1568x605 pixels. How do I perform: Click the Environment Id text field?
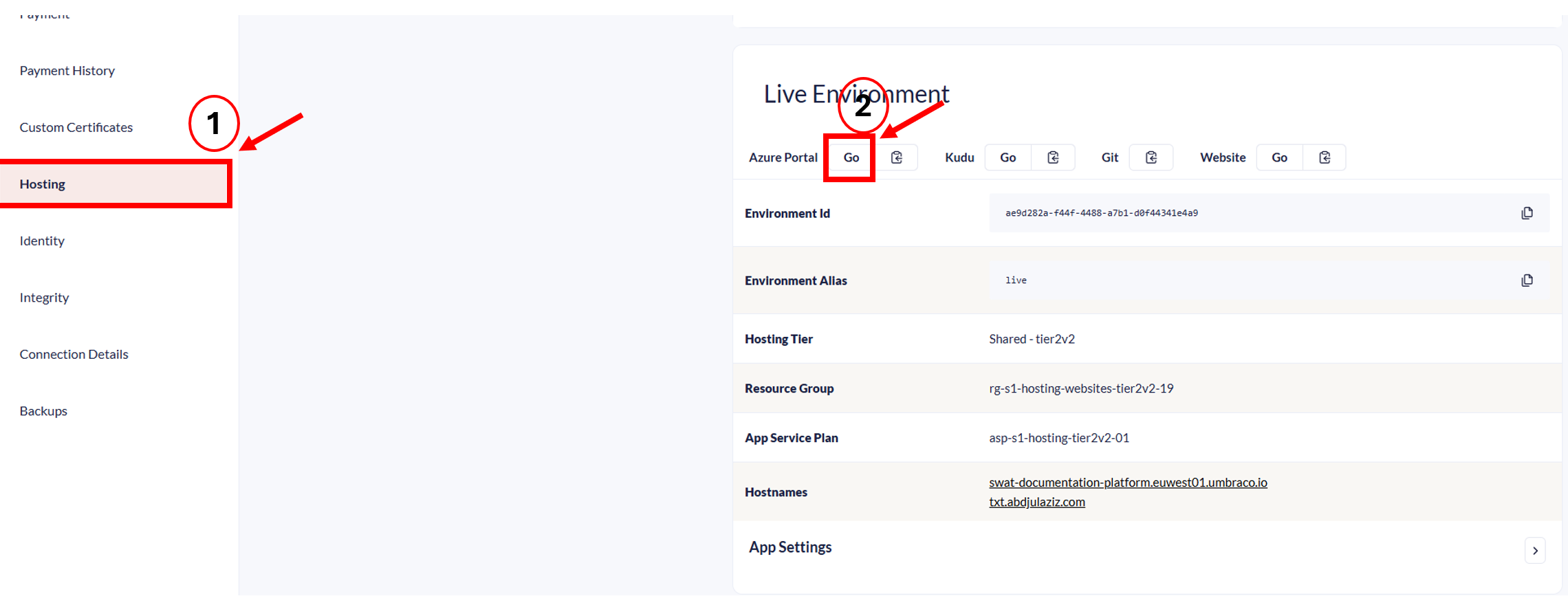tap(1238, 213)
